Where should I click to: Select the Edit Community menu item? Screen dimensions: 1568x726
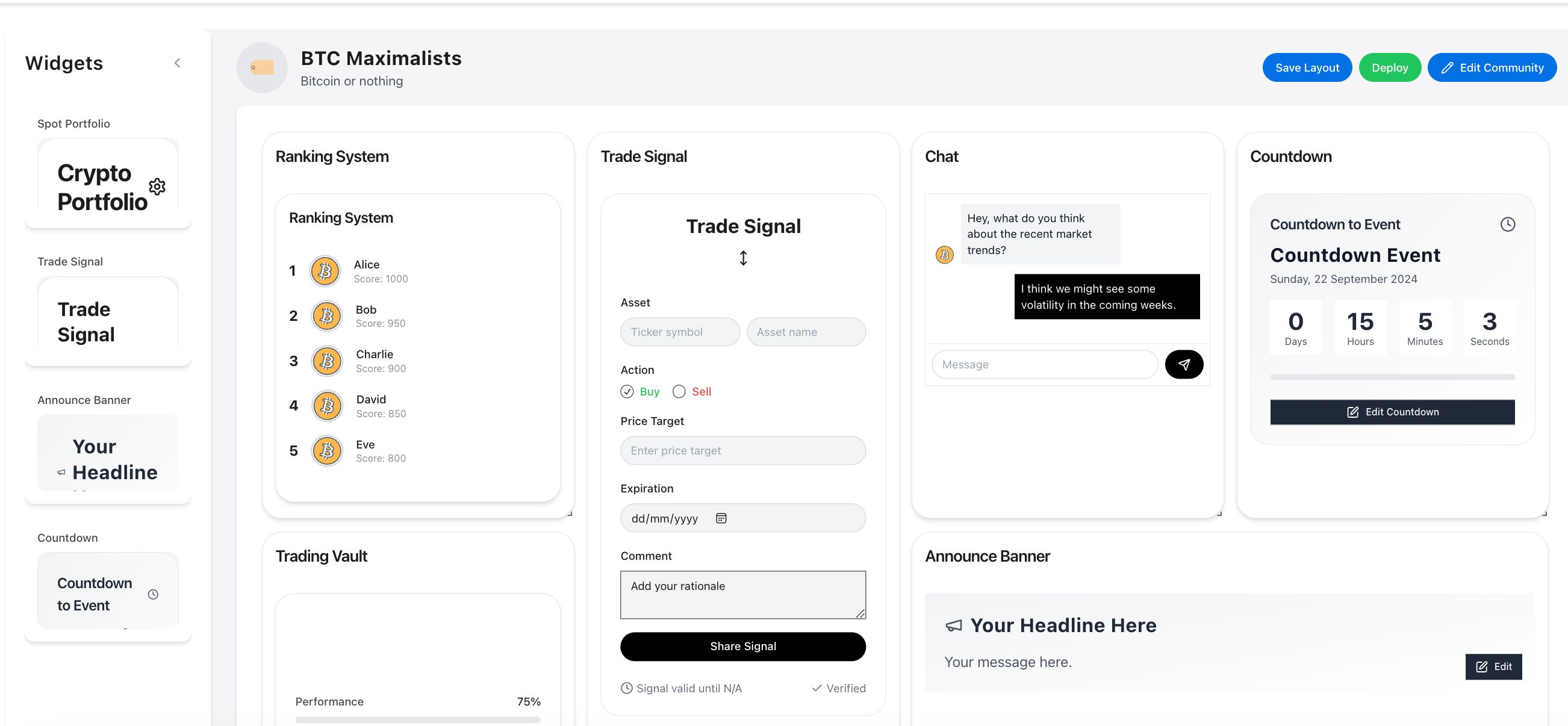(x=1492, y=67)
